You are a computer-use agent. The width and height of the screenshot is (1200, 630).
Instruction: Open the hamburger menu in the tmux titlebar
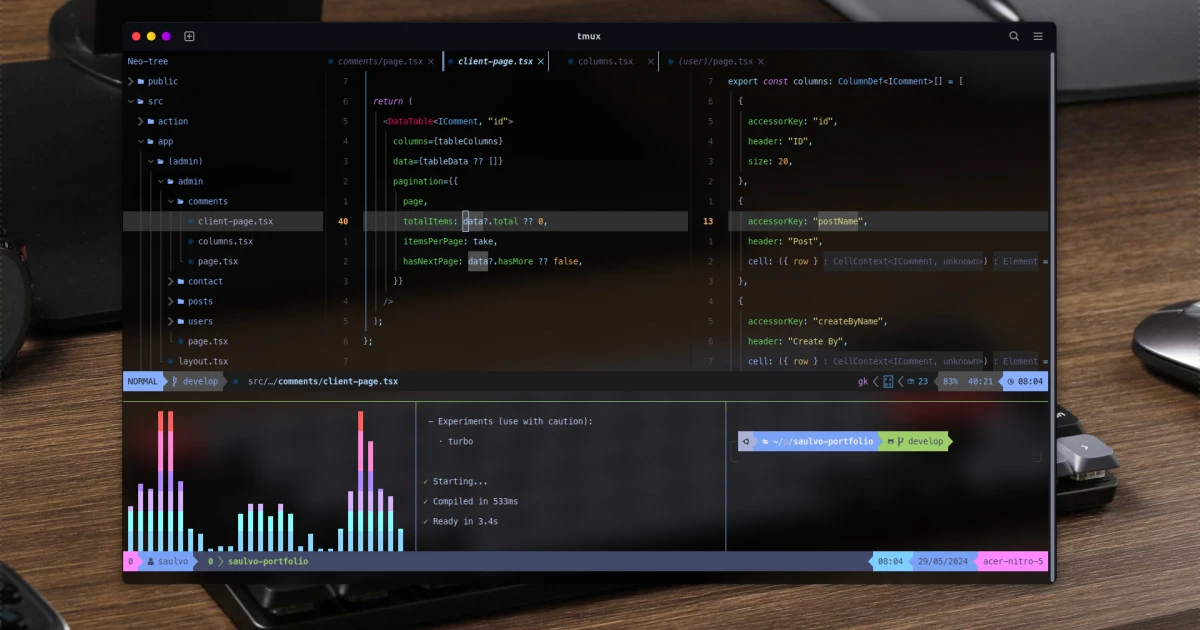(x=1038, y=35)
